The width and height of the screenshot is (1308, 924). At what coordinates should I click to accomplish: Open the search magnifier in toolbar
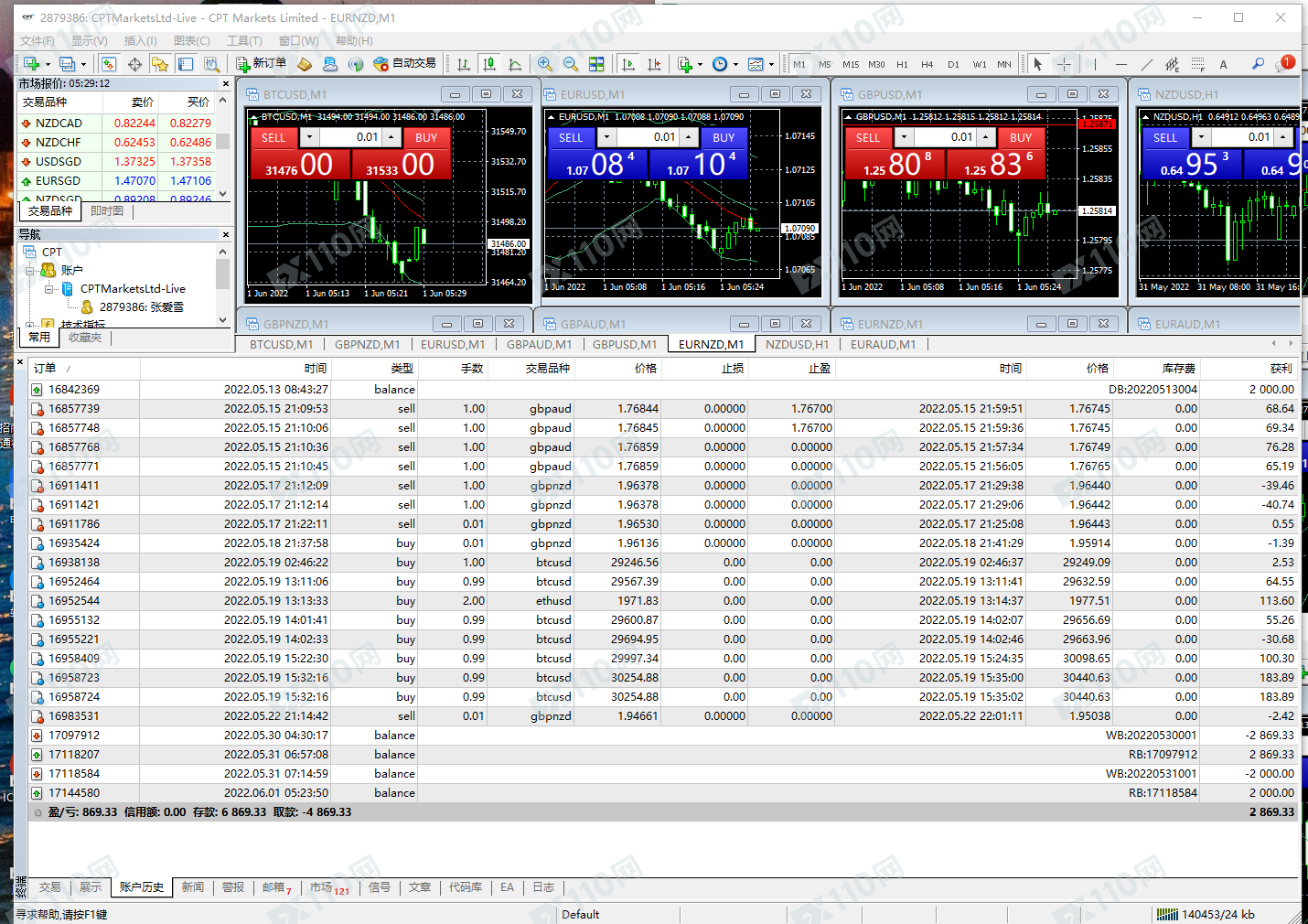pos(1259,64)
